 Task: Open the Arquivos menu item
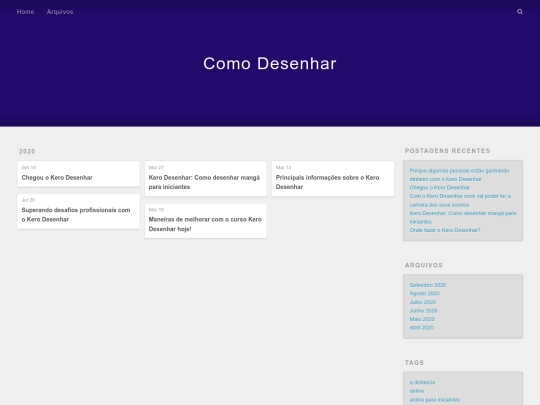pos(60,12)
